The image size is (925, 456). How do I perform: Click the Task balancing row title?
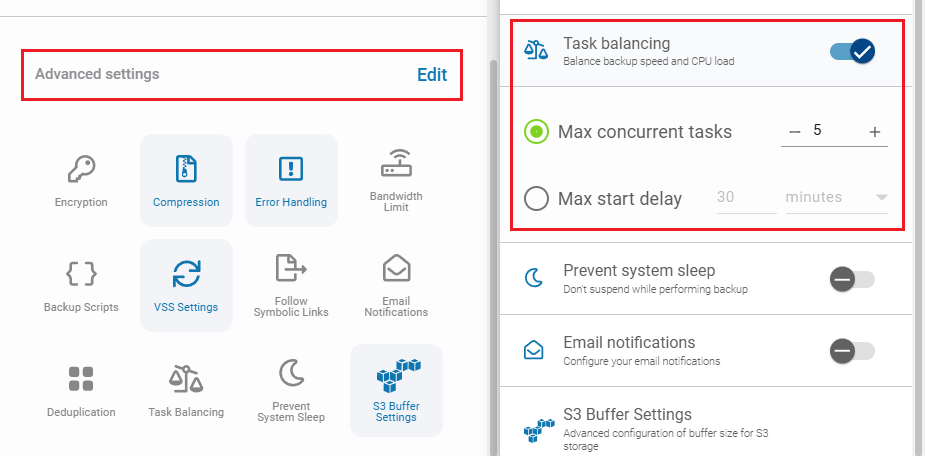616,43
